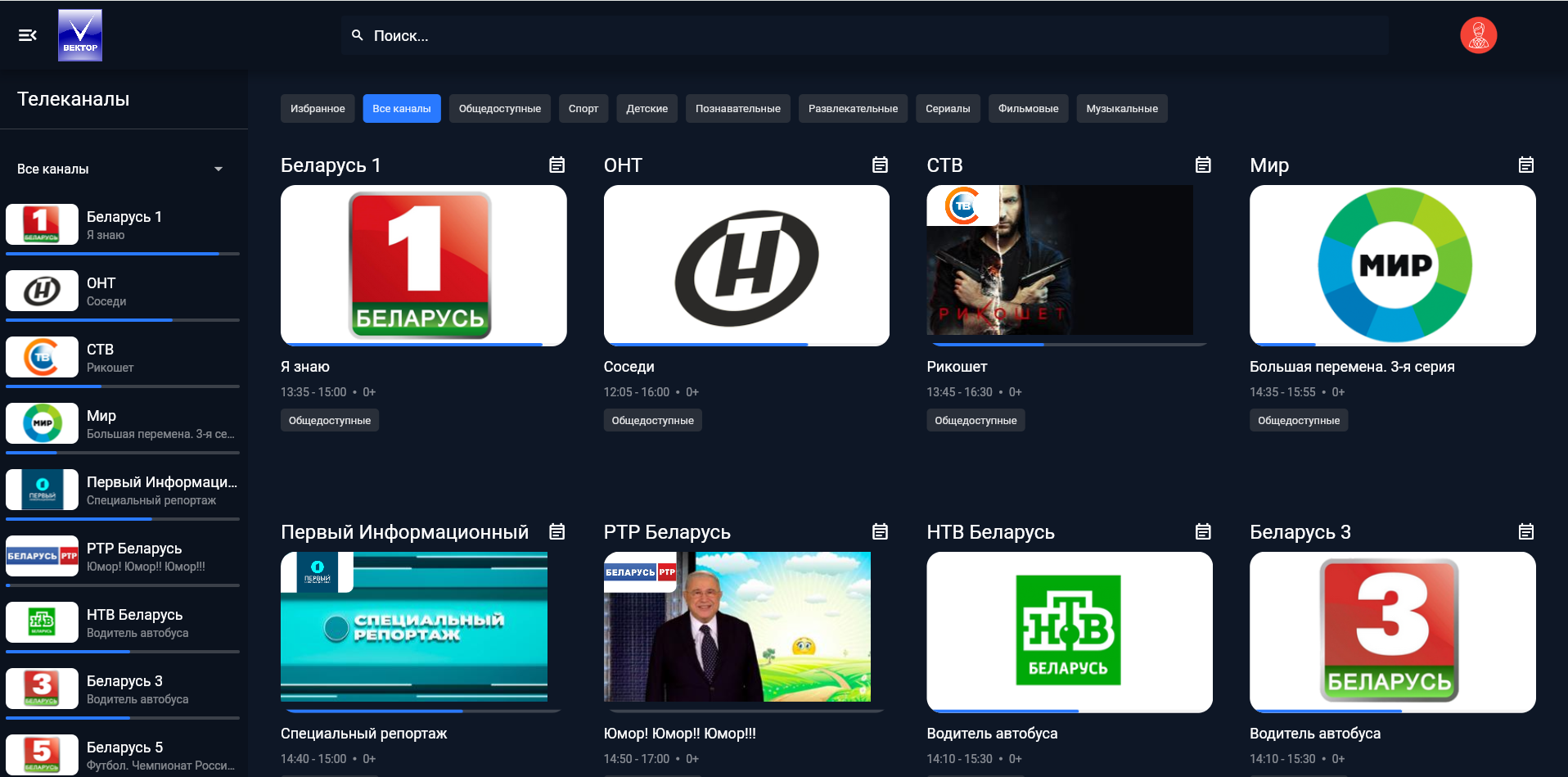Open program guide for Мир
Image resolution: width=1568 pixels, height=777 pixels.
tap(1526, 165)
